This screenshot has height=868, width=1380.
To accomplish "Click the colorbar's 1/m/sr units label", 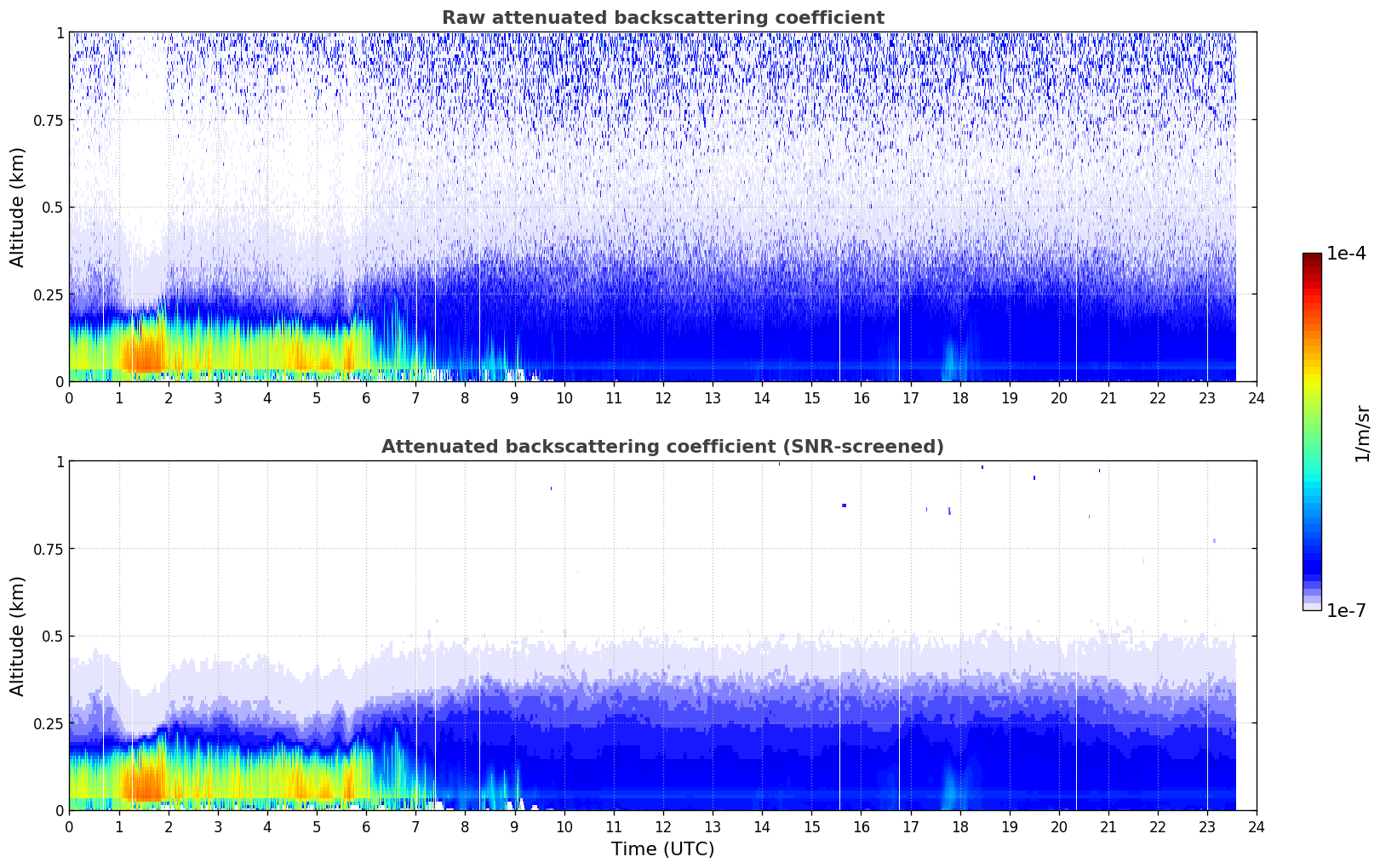I will [1362, 432].
